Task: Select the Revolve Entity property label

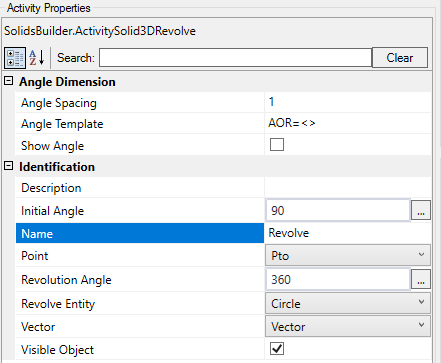Action: tap(58, 304)
